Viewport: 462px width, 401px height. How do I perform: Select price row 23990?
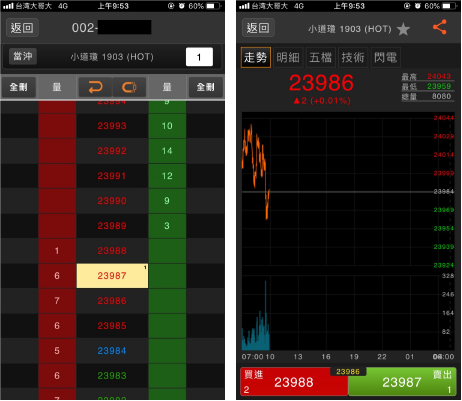(x=112, y=201)
